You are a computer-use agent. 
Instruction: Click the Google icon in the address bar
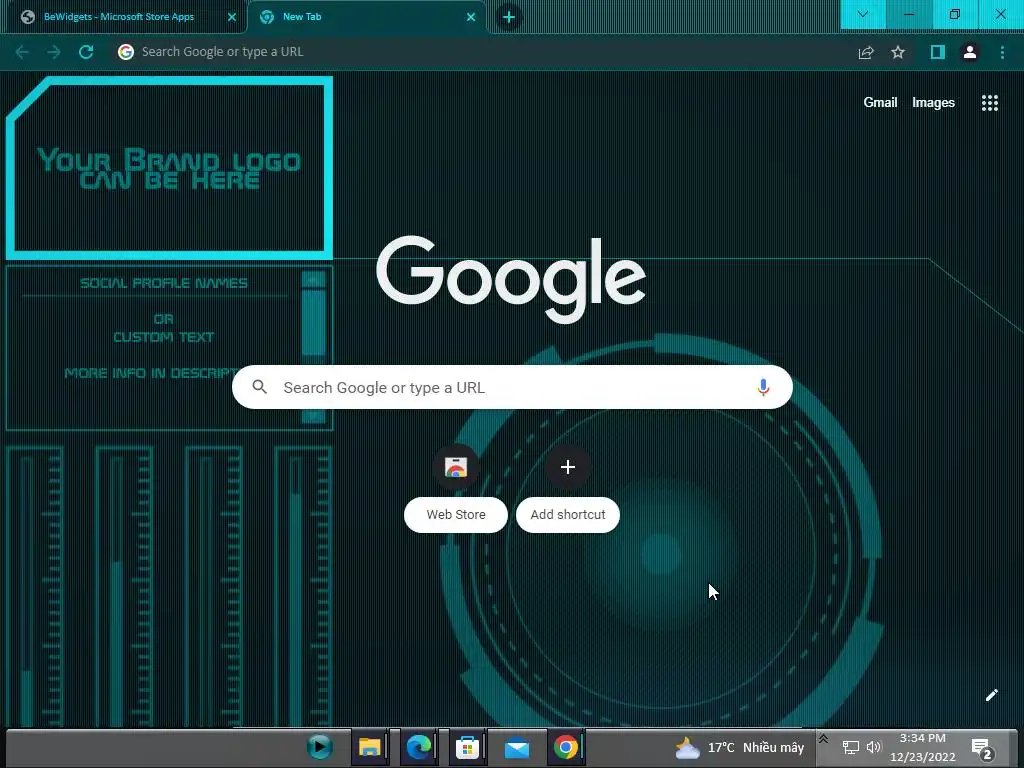(126, 52)
